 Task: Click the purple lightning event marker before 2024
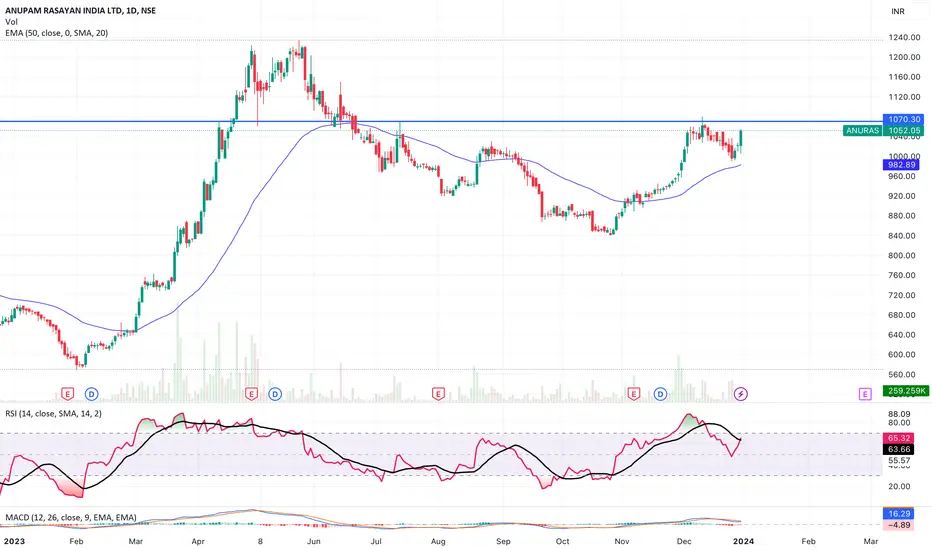[x=741, y=394]
